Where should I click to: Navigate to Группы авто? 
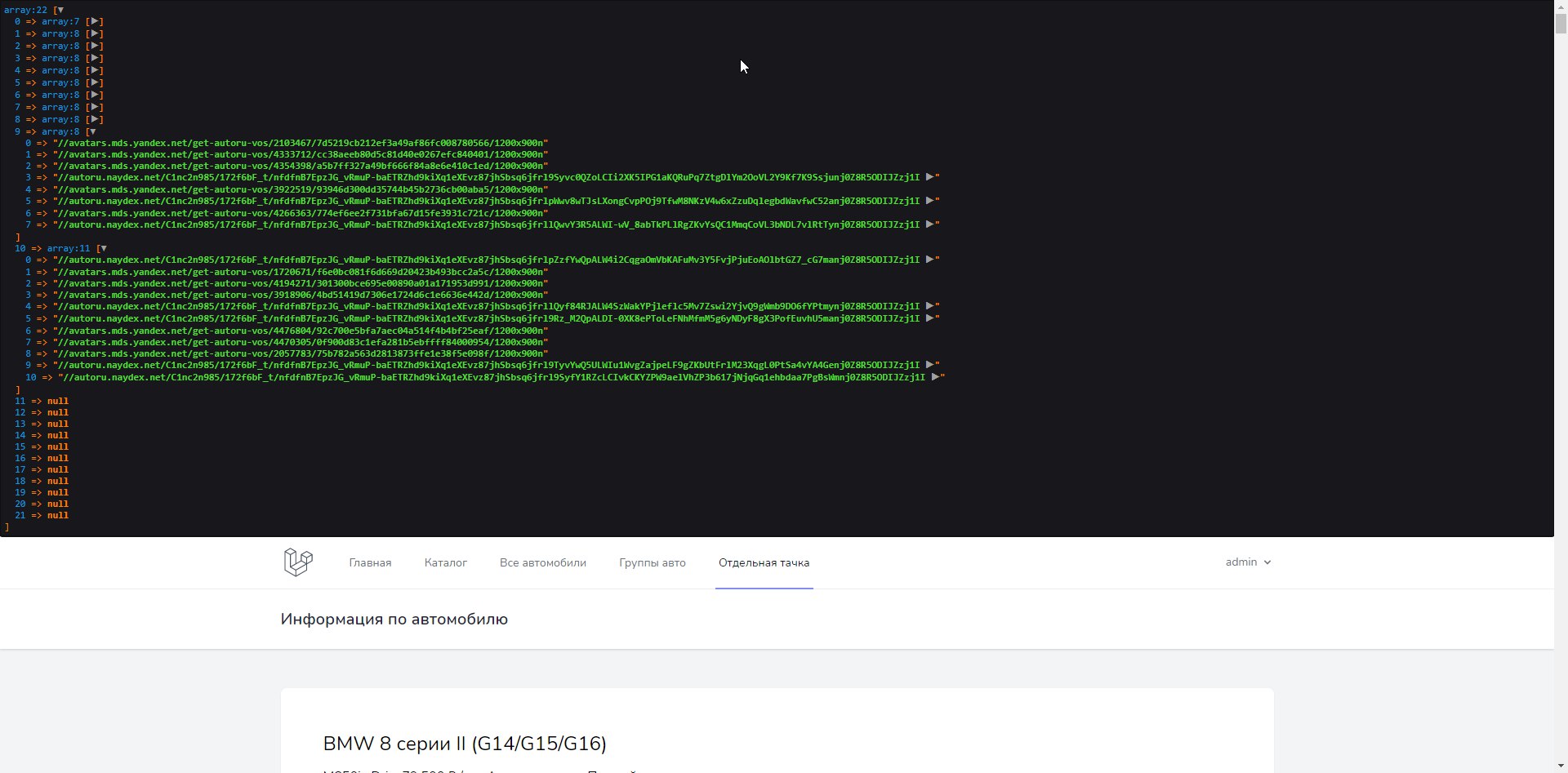(653, 562)
